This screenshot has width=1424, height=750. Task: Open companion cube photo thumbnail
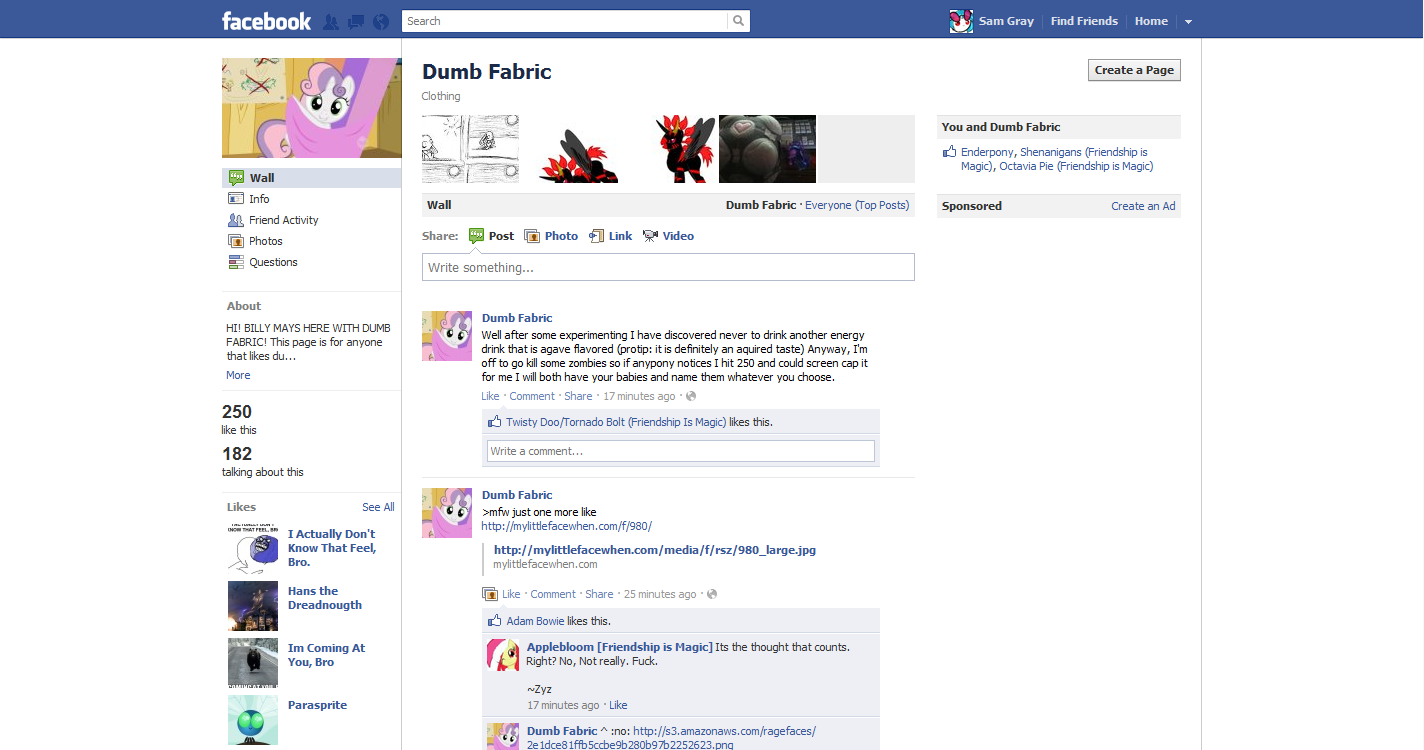(767, 149)
